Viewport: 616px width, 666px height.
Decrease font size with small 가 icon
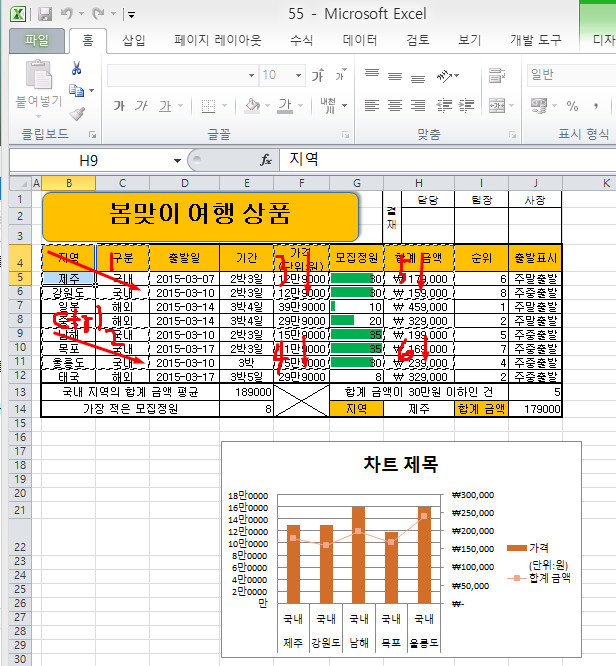pyautogui.click(x=340, y=76)
